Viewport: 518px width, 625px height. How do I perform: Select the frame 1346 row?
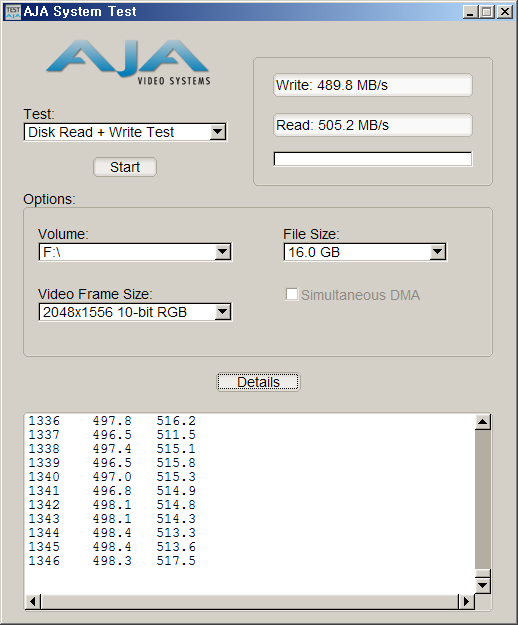(112, 561)
